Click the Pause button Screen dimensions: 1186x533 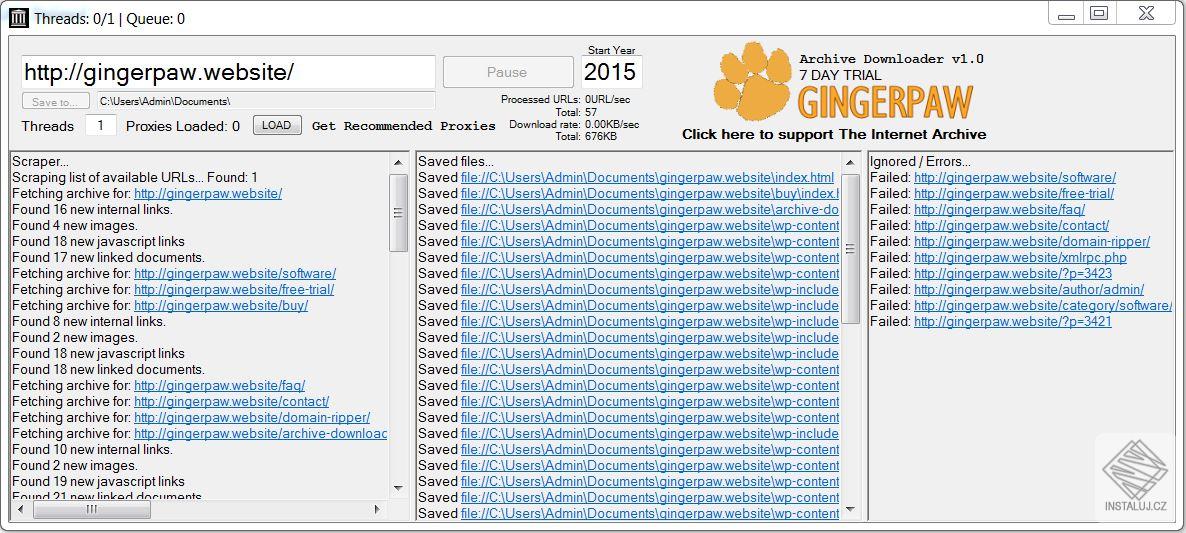508,73
